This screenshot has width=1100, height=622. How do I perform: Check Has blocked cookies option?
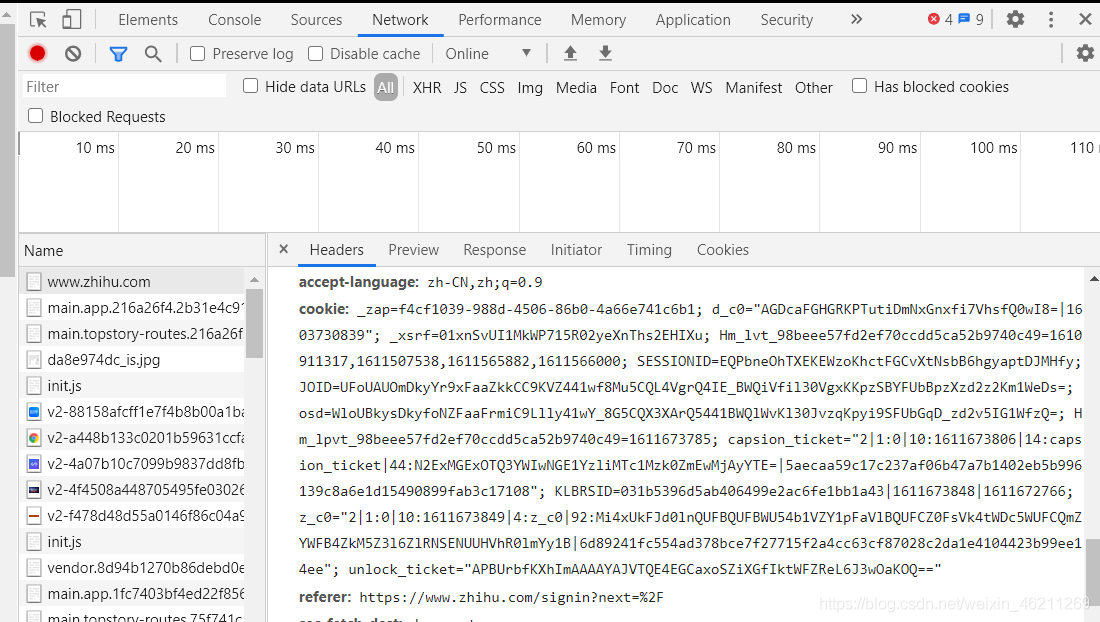[x=859, y=86]
